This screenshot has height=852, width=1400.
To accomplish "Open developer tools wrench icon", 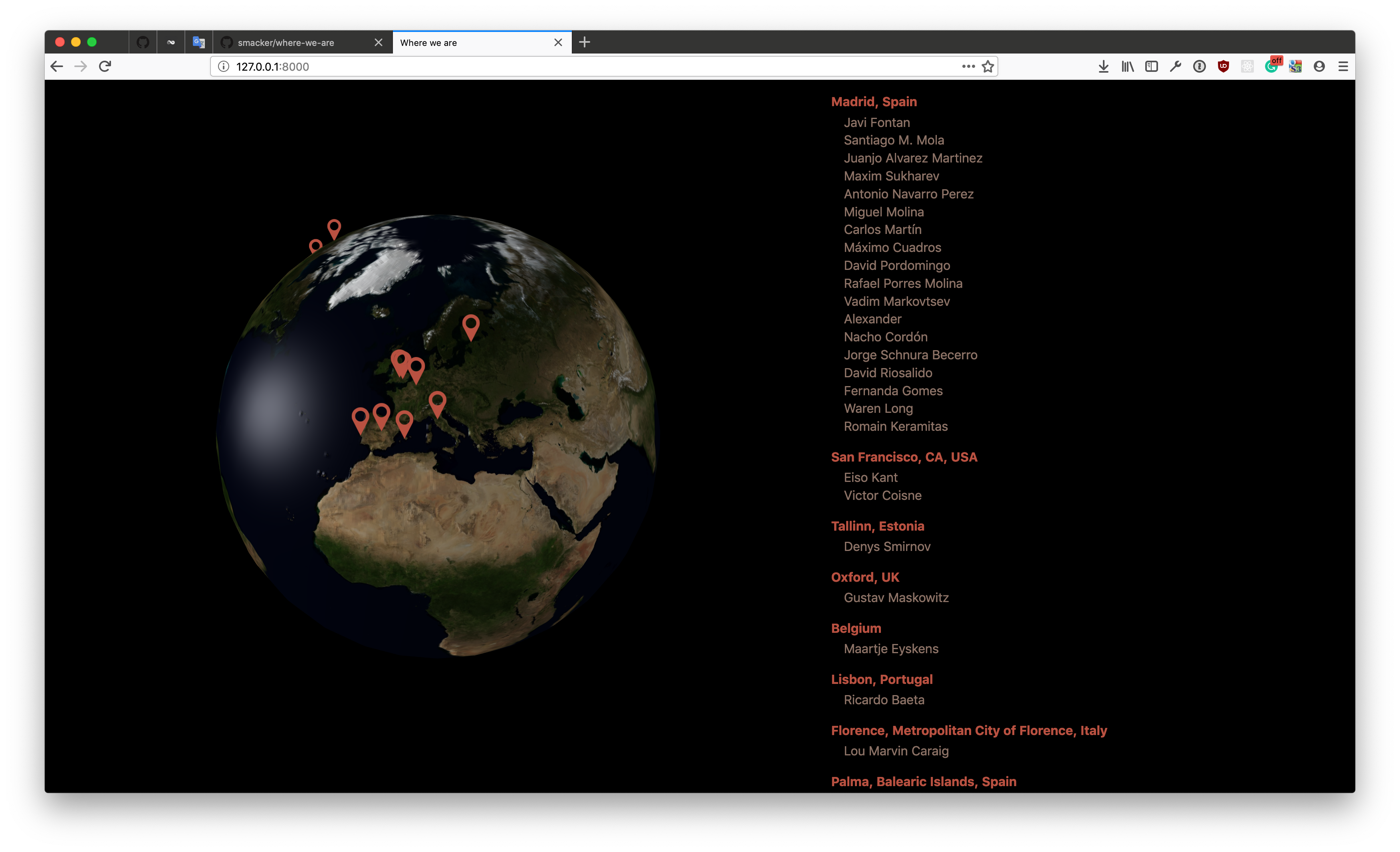I will 1175,66.
